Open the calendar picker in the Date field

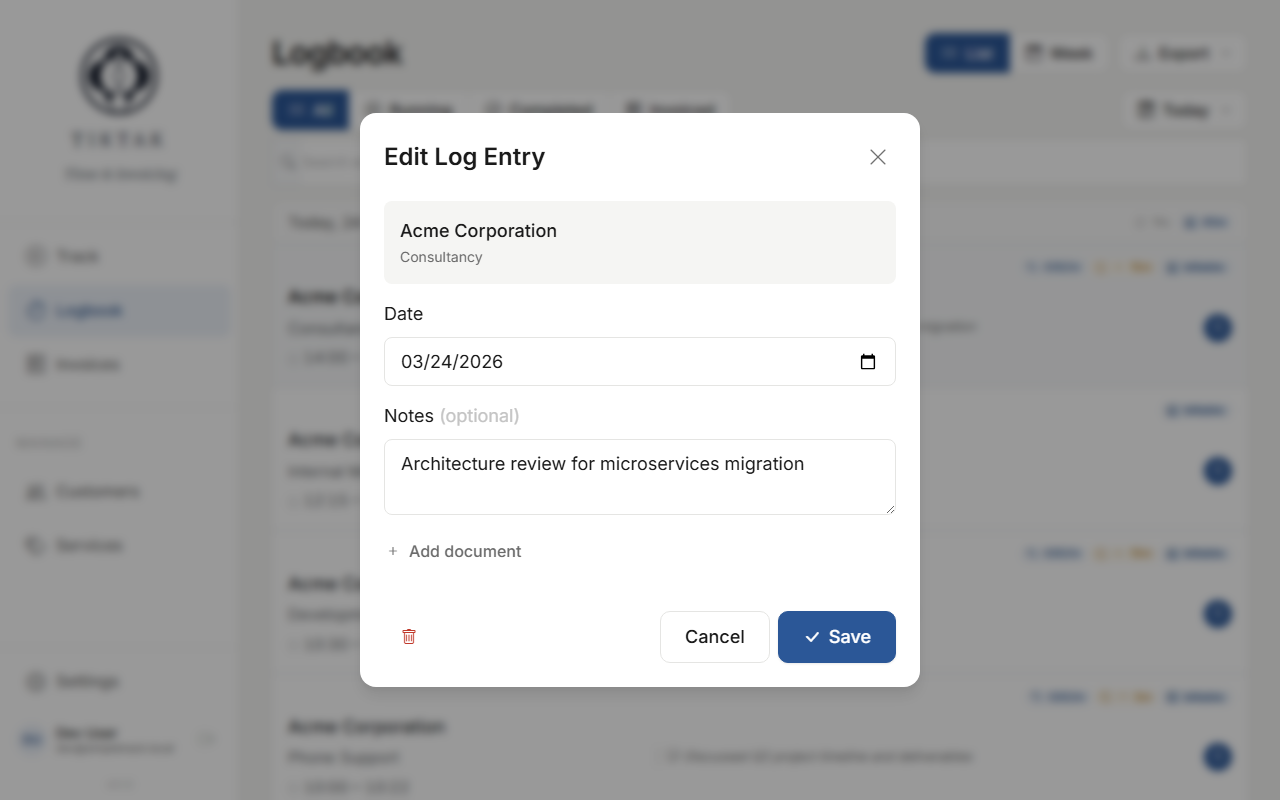pos(868,362)
